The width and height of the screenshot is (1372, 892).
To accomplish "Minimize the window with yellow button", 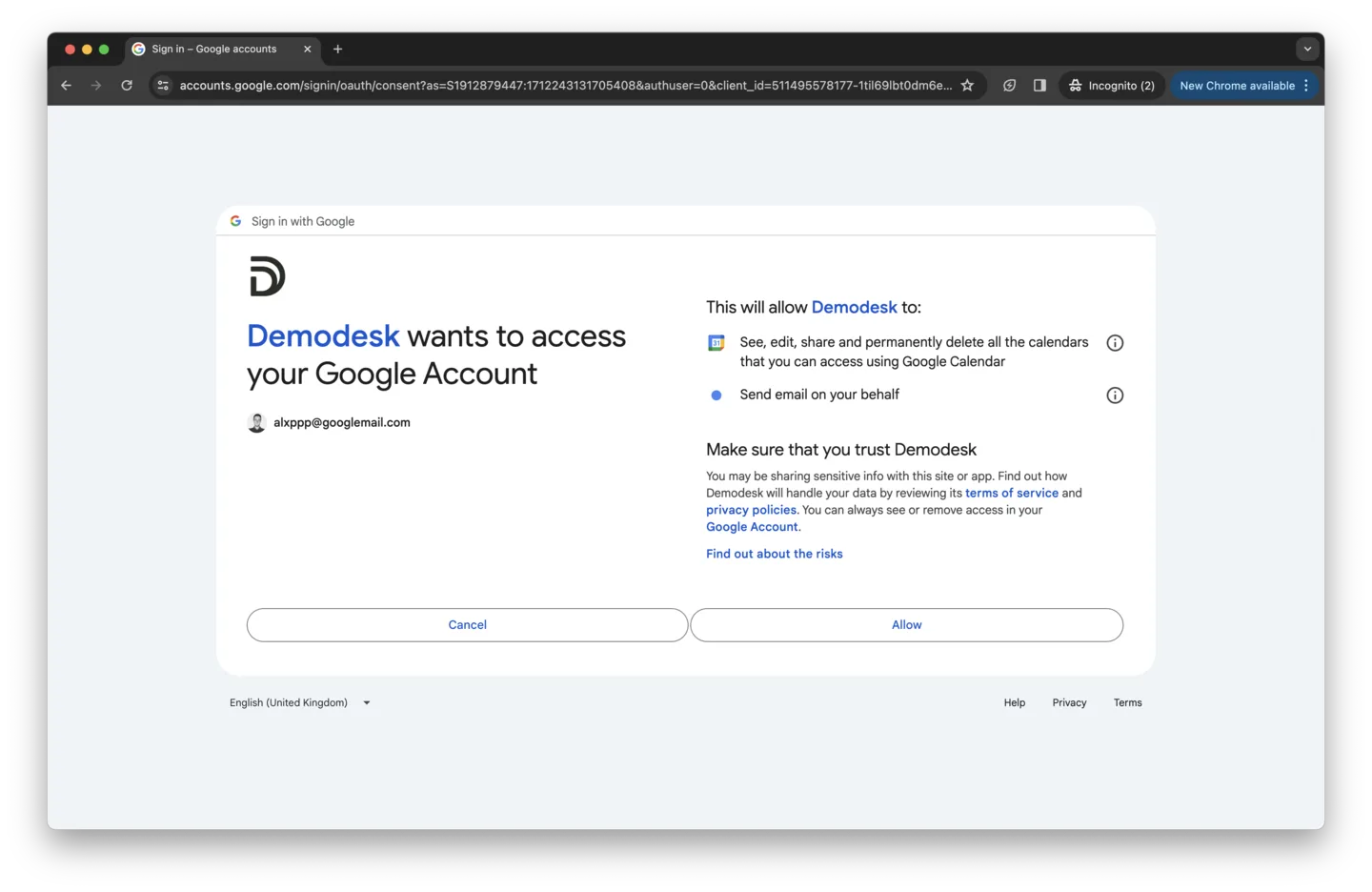I will (x=87, y=50).
